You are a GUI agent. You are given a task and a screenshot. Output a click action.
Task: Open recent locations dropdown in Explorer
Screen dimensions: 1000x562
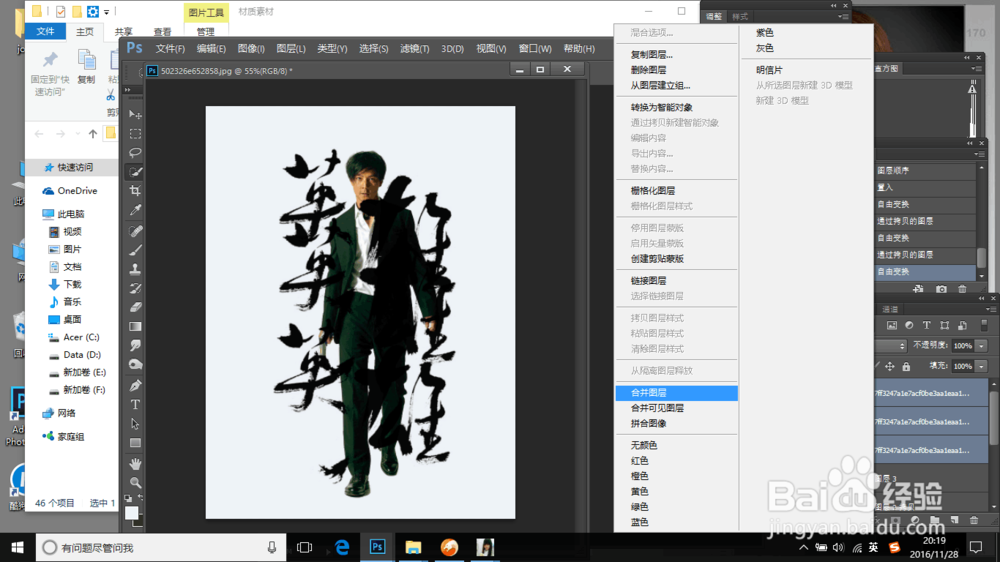[78, 134]
